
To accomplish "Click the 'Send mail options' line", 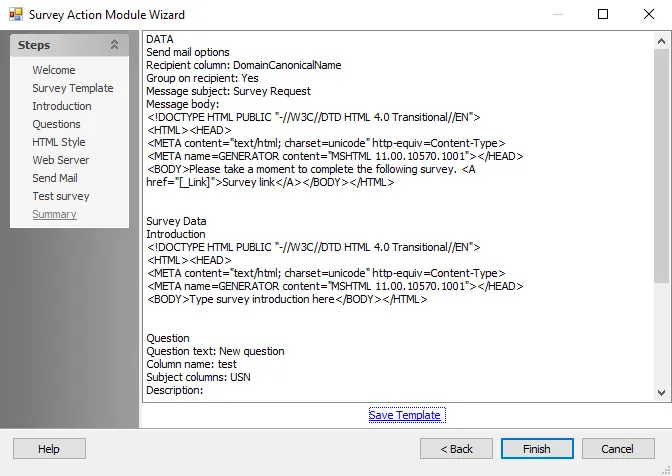I will point(188,52).
